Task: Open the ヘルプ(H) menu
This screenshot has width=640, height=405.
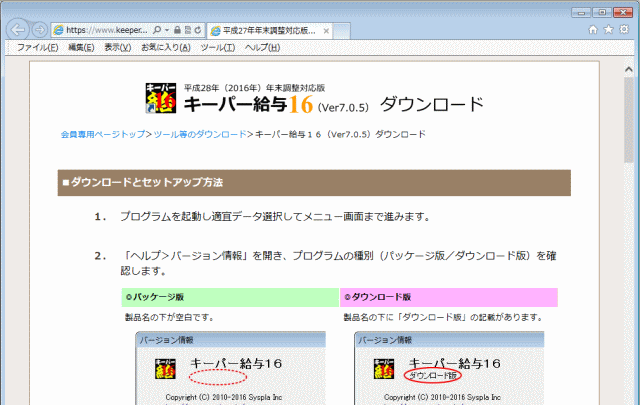Action: [262, 48]
